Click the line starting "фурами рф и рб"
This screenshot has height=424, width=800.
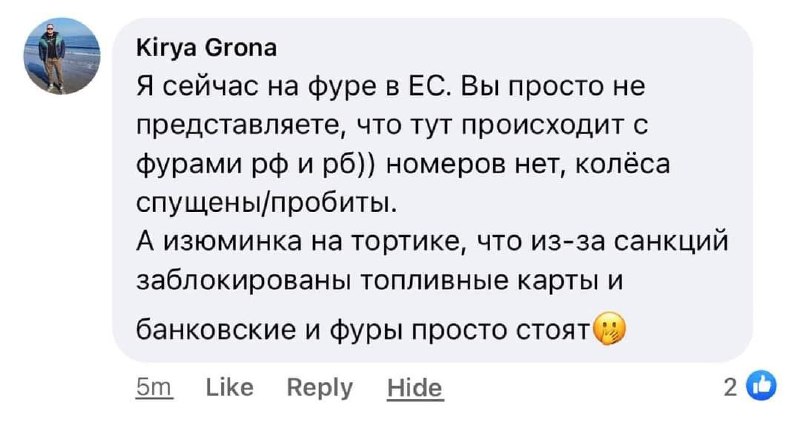click(387, 165)
